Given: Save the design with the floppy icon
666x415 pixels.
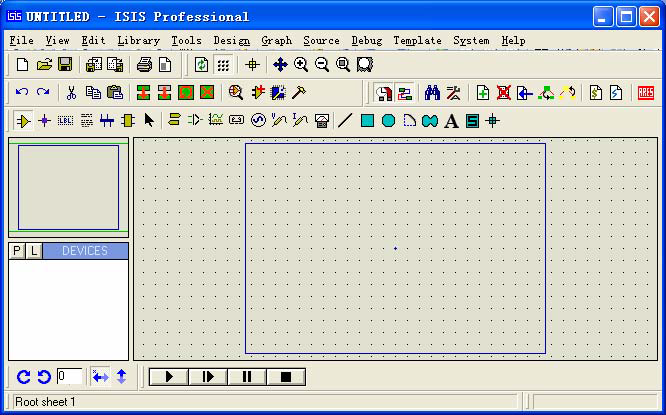Looking at the screenshot, I should [x=65, y=65].
